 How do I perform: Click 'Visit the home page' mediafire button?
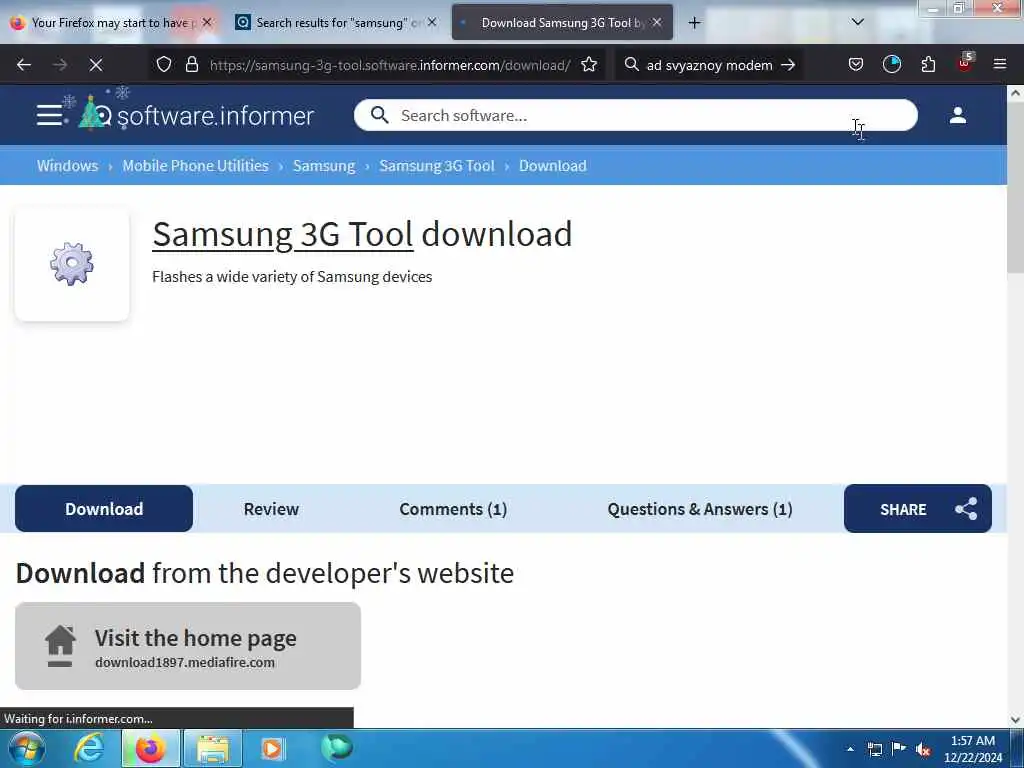pyautogui.click(x=188, y=646)
